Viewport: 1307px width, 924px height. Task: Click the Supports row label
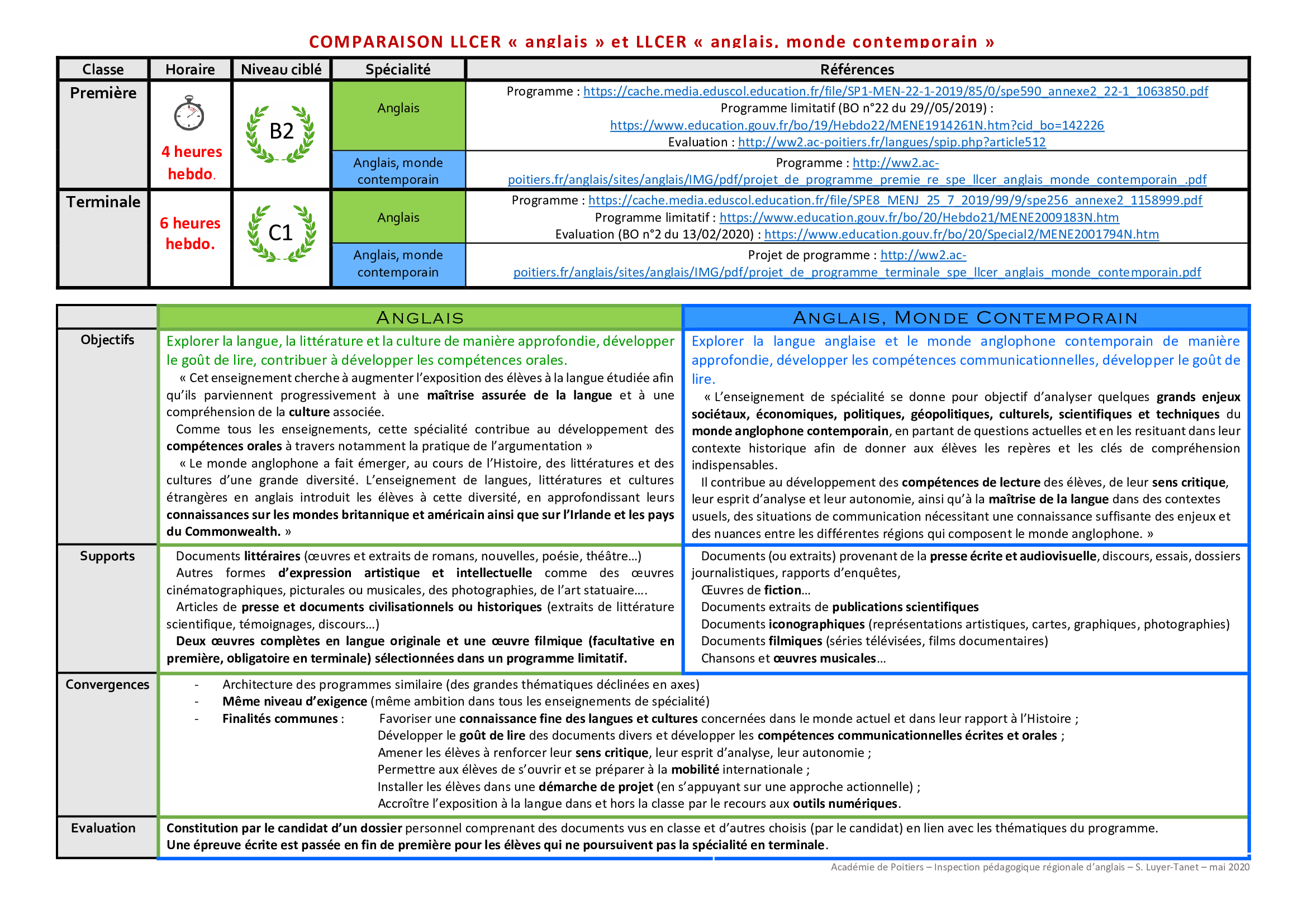pos(107,556)
